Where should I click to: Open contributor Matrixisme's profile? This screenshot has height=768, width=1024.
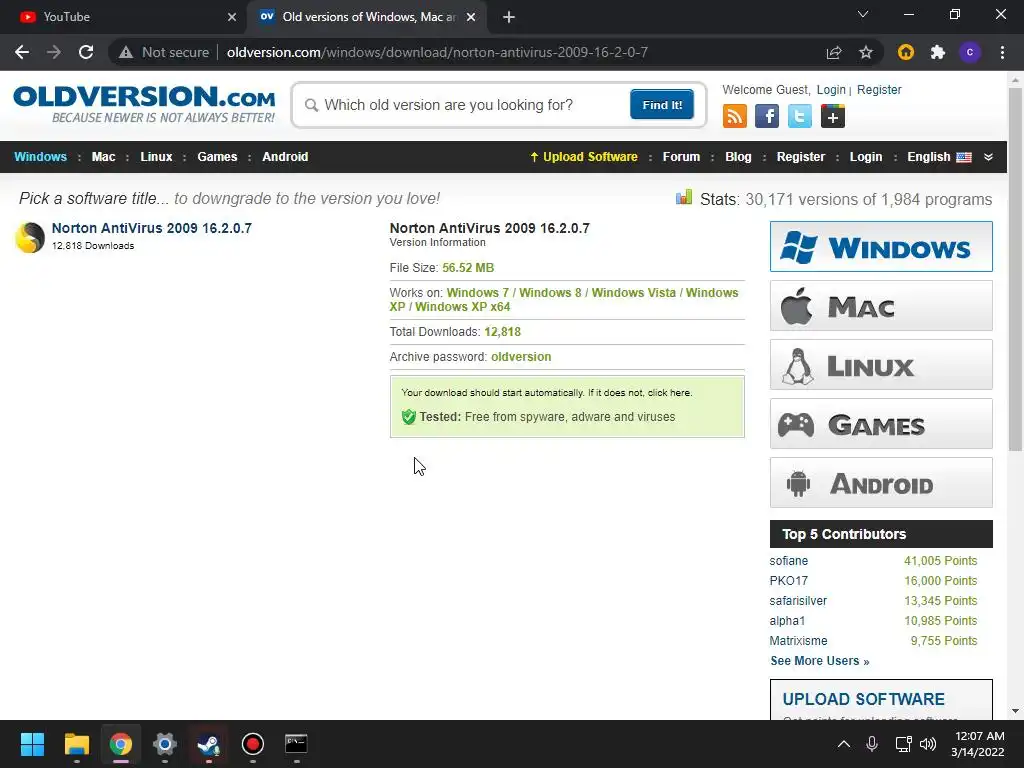[x=798, y=641]
